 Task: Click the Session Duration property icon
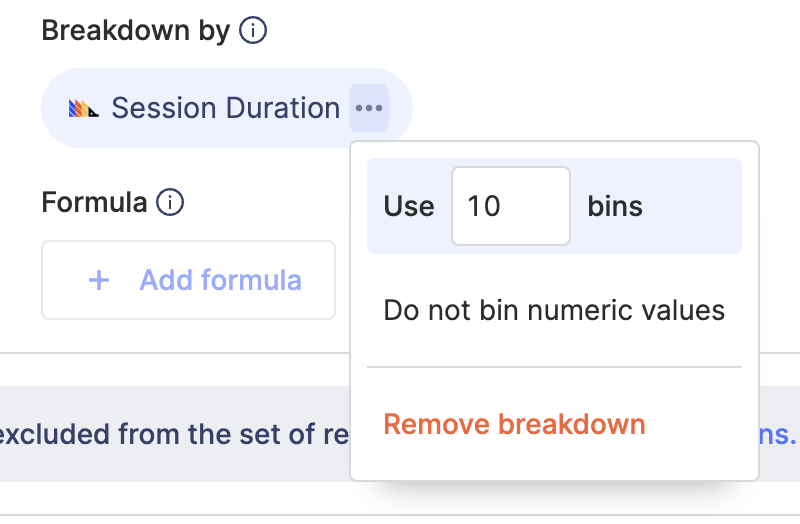pos(83,108)
